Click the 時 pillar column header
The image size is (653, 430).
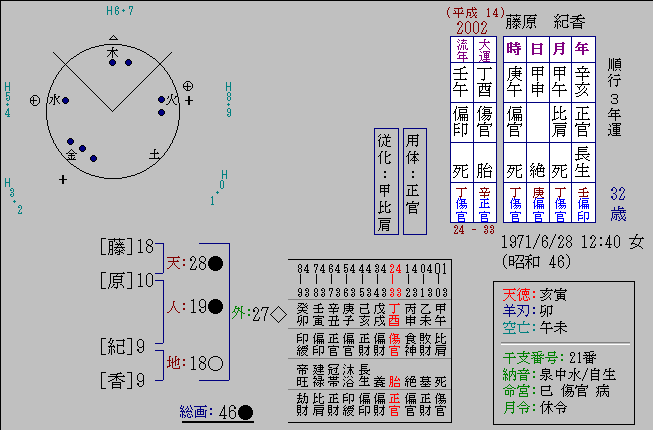coord(514,48)
